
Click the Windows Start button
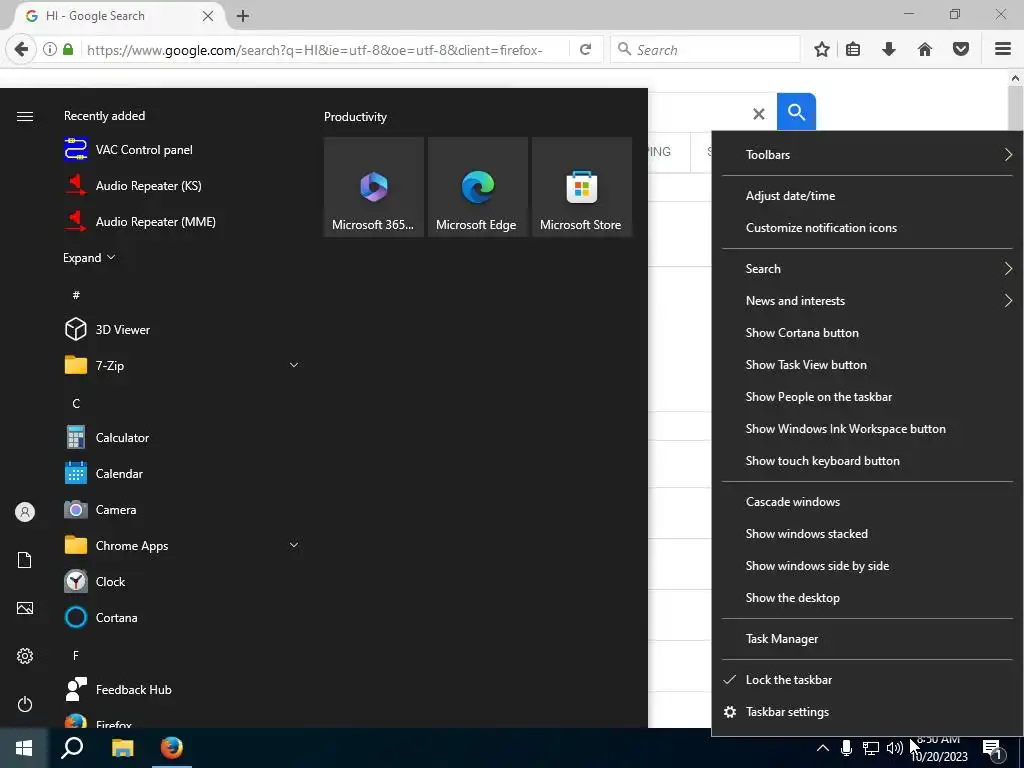click(24, 748)
